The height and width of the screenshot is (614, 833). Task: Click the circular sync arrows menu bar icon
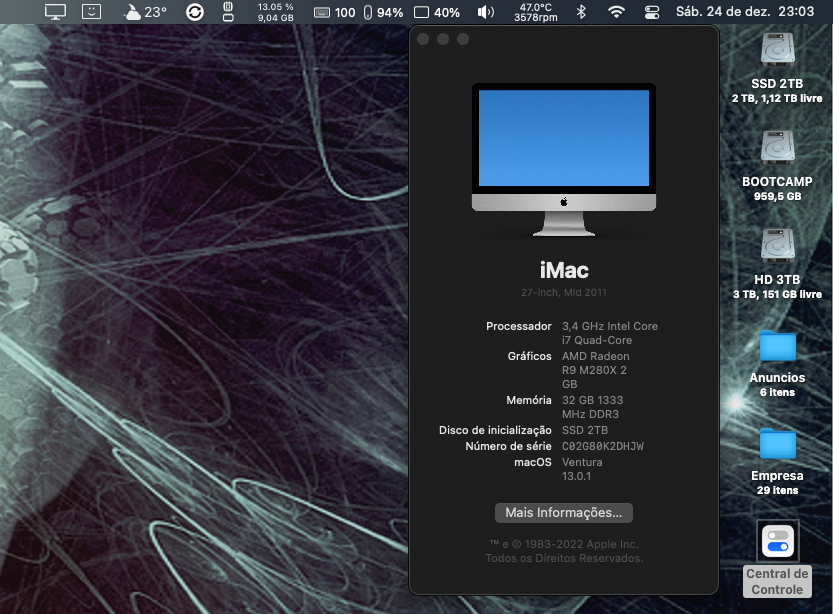(195, 12)
